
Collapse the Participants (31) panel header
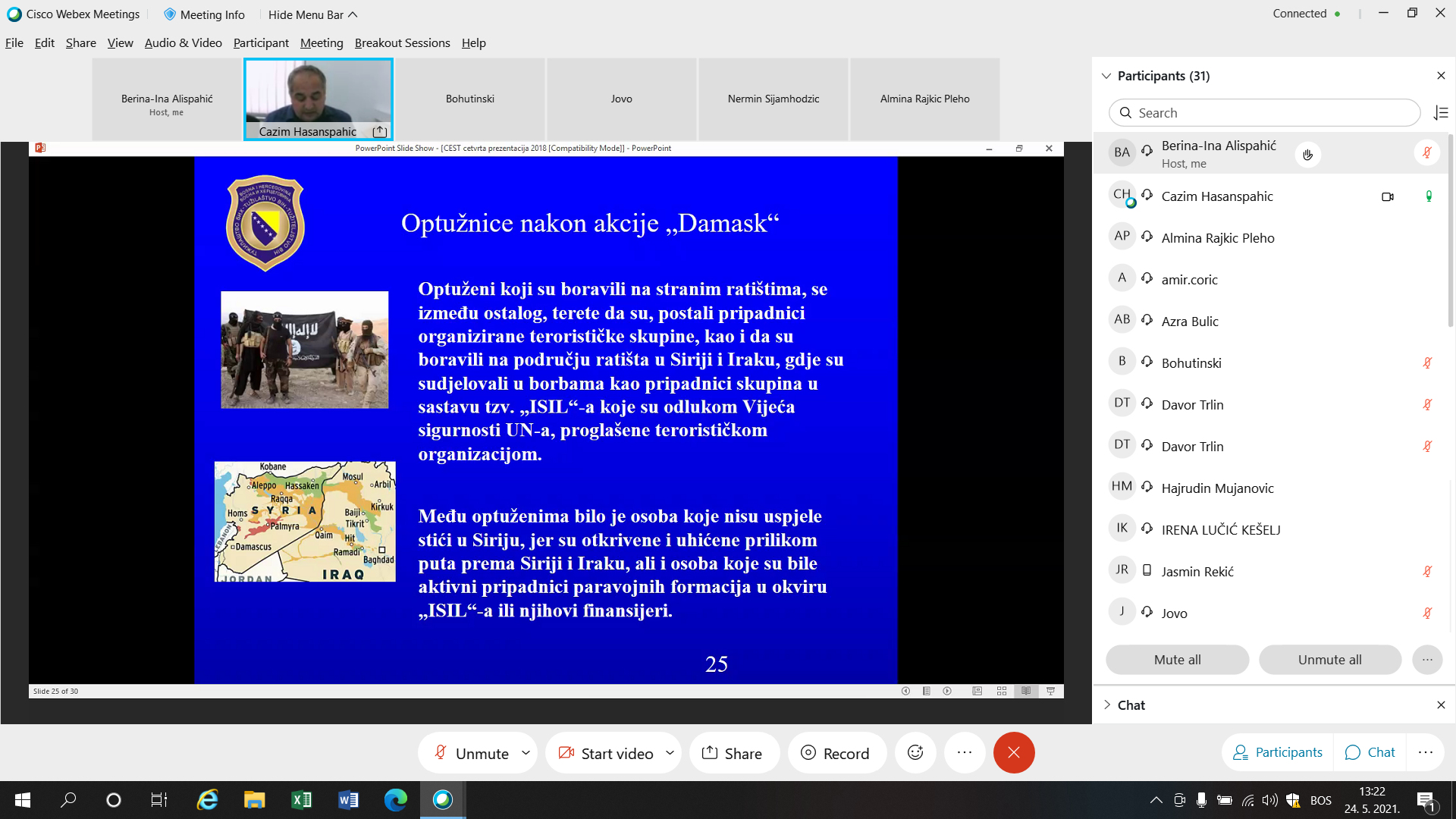pyautogui.click(x=1106, y=76)
